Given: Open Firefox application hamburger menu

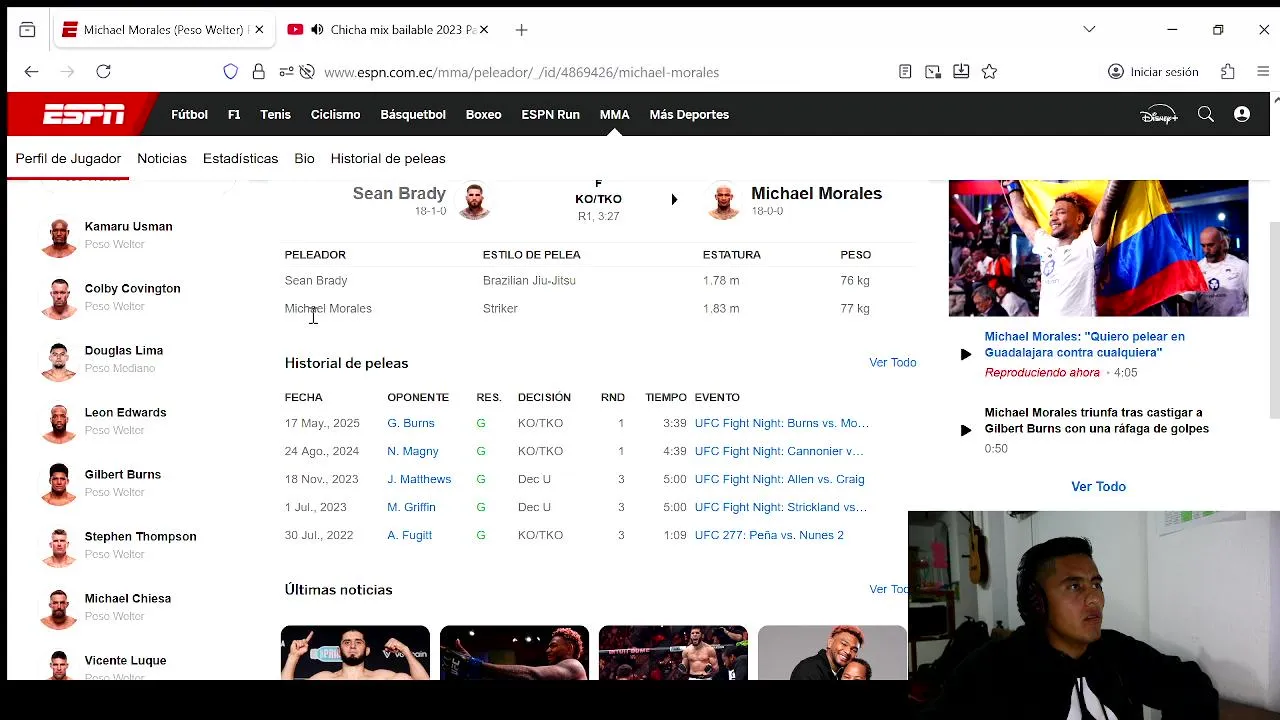Looking at the screenshot, I should click(x=1263, y=72).
